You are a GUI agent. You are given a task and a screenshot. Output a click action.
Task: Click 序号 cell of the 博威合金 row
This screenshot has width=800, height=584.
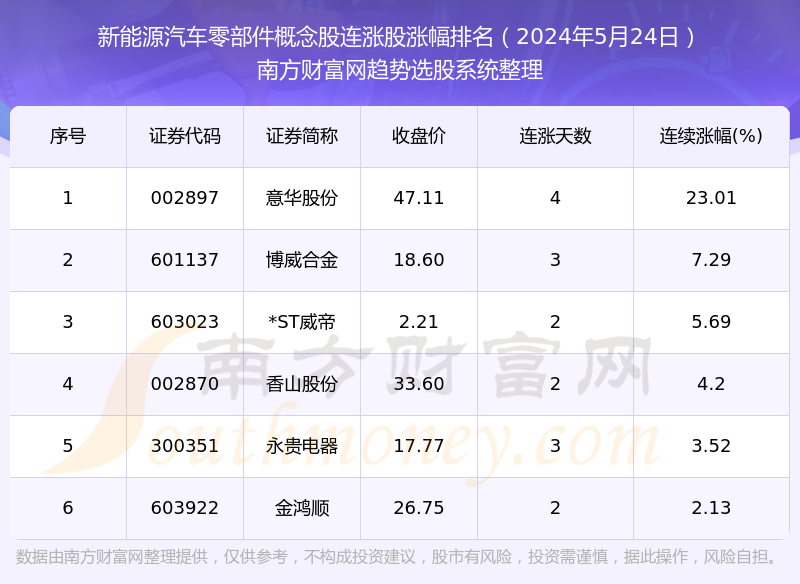pos(68,260)
